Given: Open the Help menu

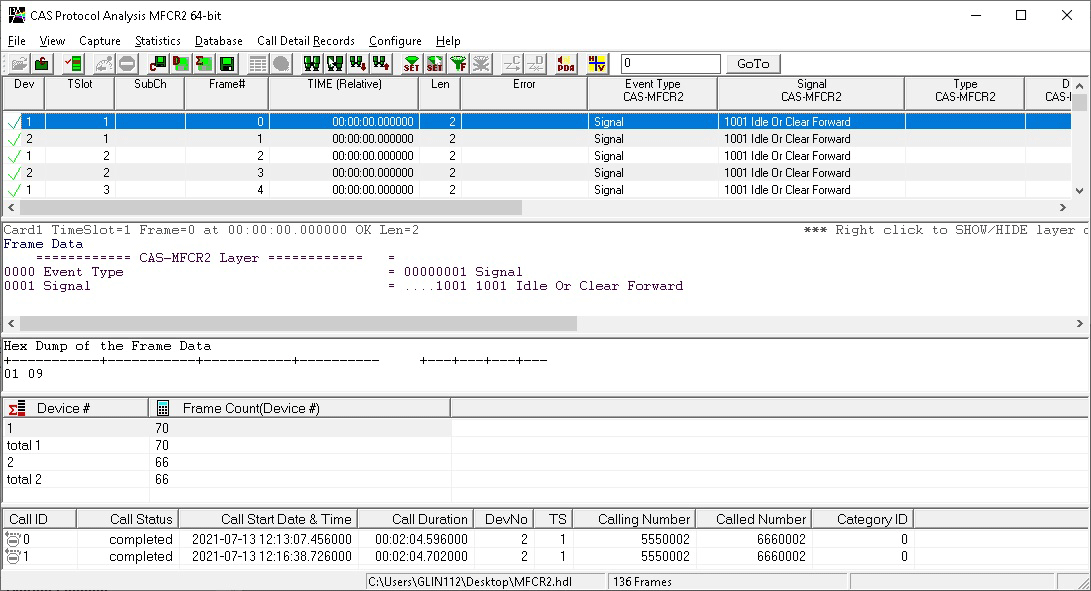Looking at the screenshot, I should 448,41.
